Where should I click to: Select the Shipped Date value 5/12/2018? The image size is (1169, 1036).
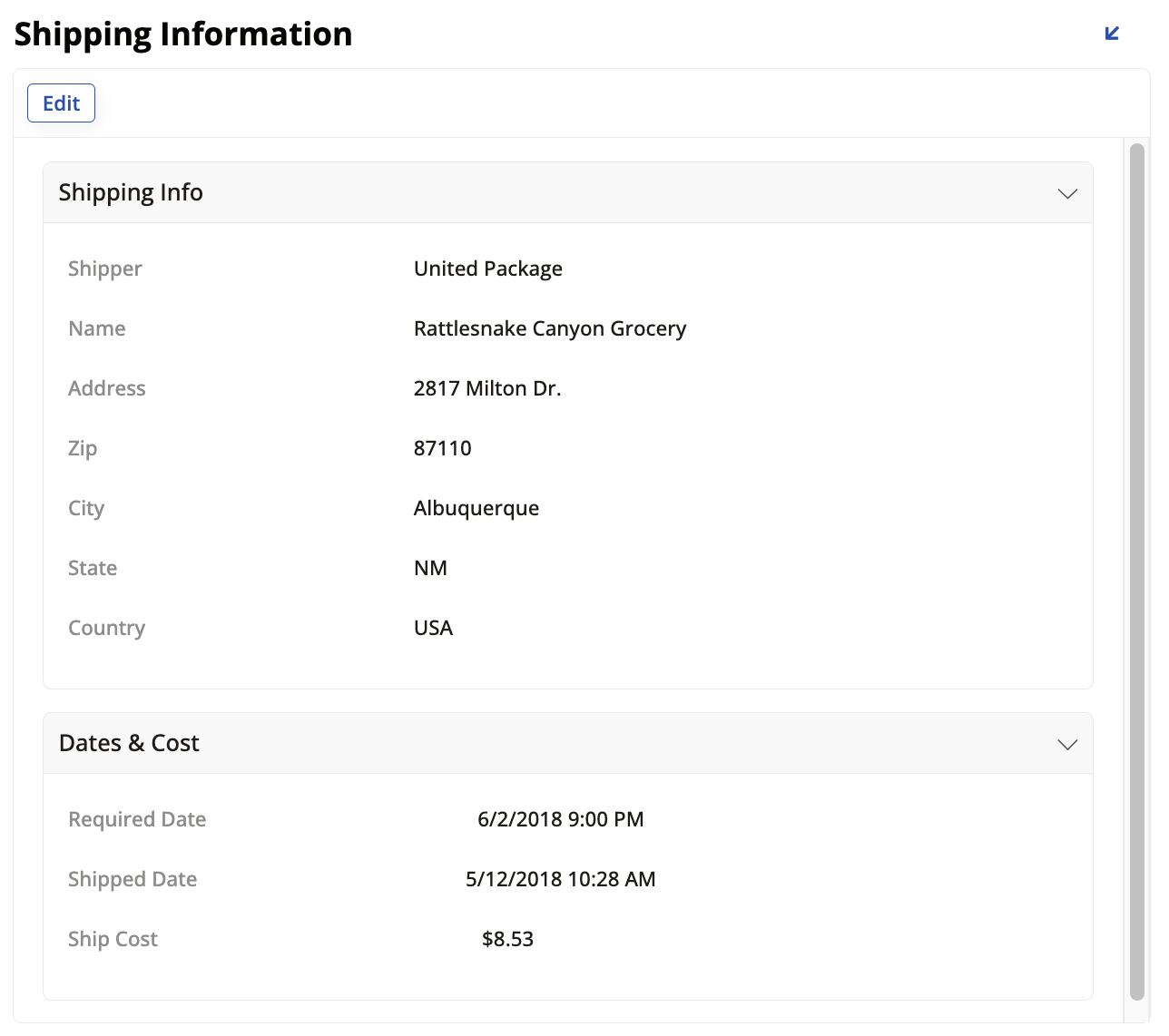pyautogui.click(x=560, y=879)
